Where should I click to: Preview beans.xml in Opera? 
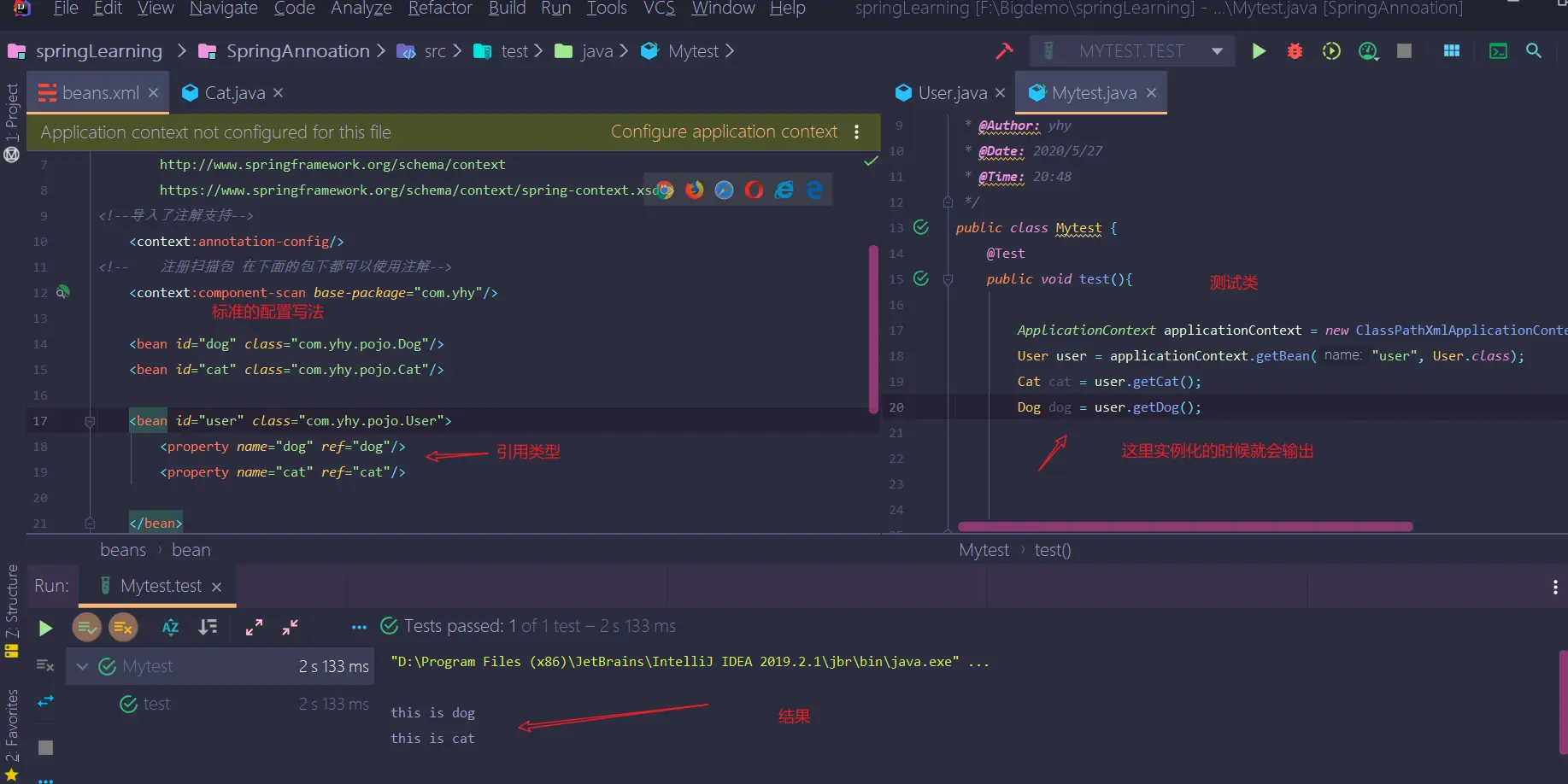pos(754,190)
